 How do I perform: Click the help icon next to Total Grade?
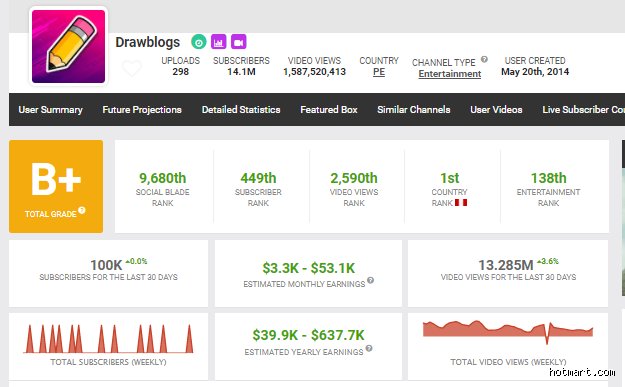(x=82, y=210)
